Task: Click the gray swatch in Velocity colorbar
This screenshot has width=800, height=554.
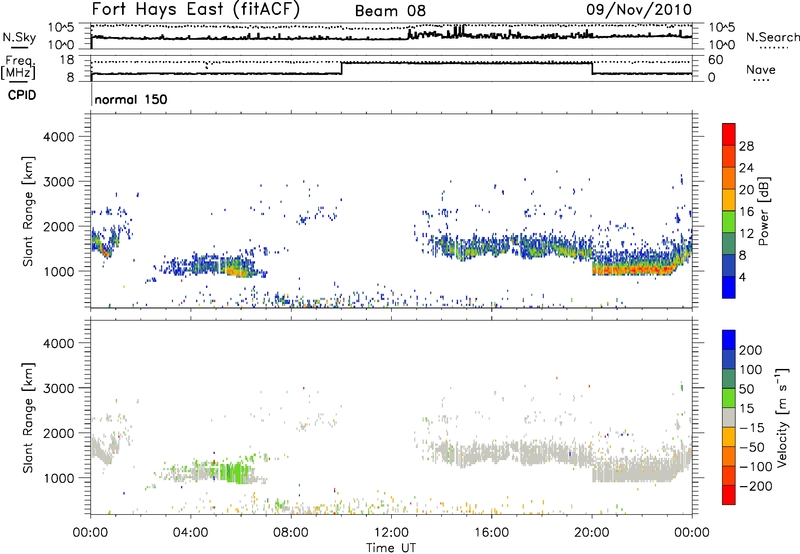Action: click(x=729, y=417)
